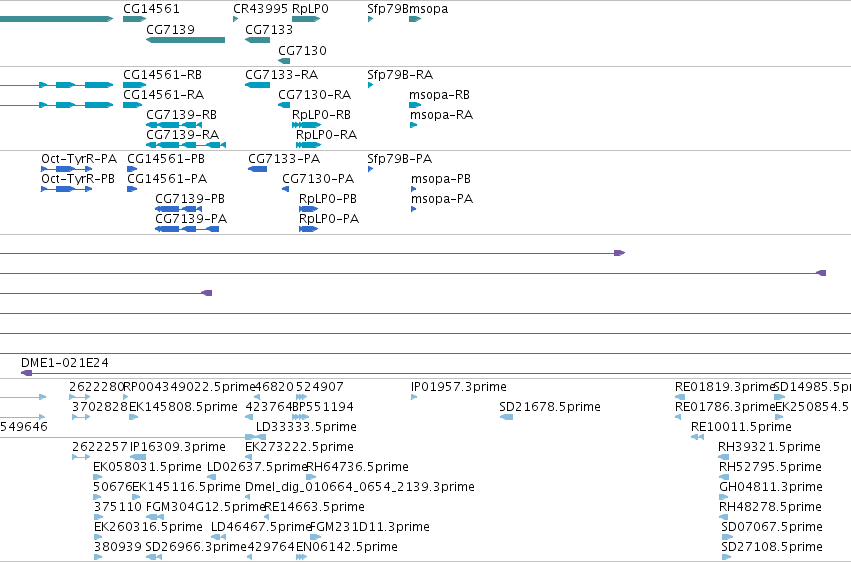Click the LD33333.5prime EST

click(261, 437)
